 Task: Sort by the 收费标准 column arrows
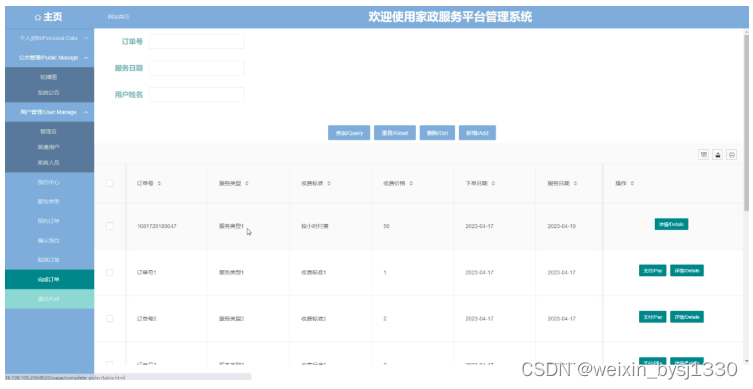pos(329,183)
